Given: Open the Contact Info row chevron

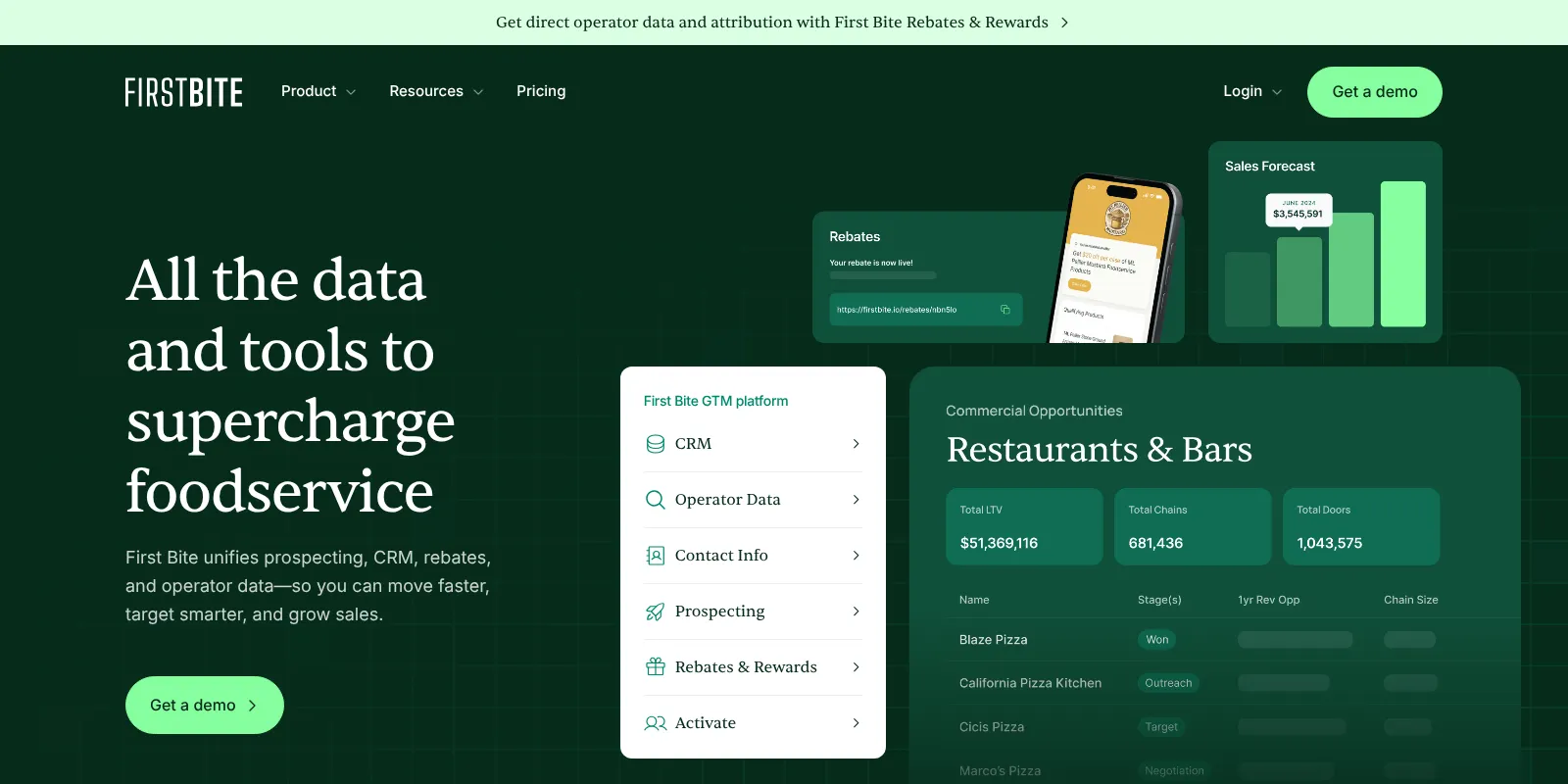Looking at the screenshot, I should pos(856,556).
